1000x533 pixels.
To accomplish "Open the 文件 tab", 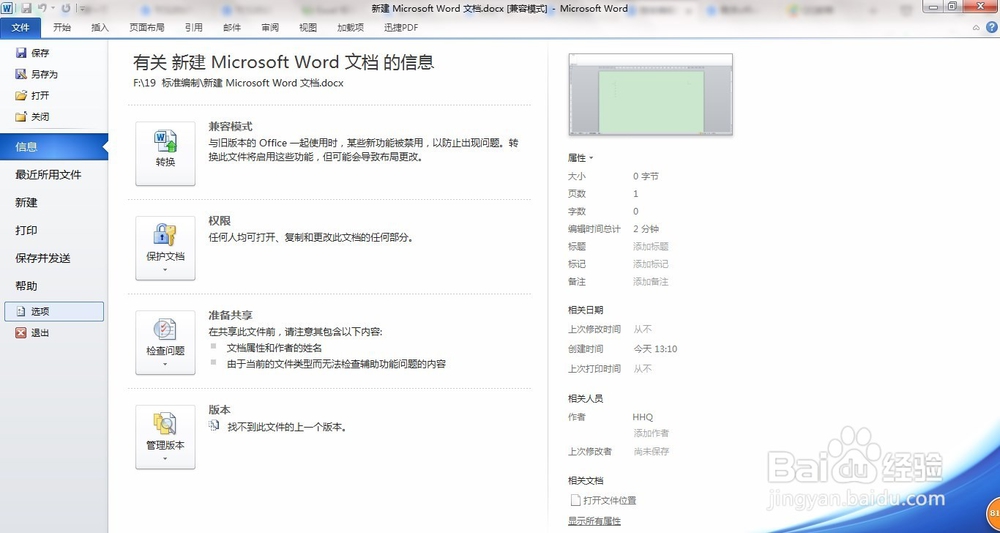I will click(20, 27).
